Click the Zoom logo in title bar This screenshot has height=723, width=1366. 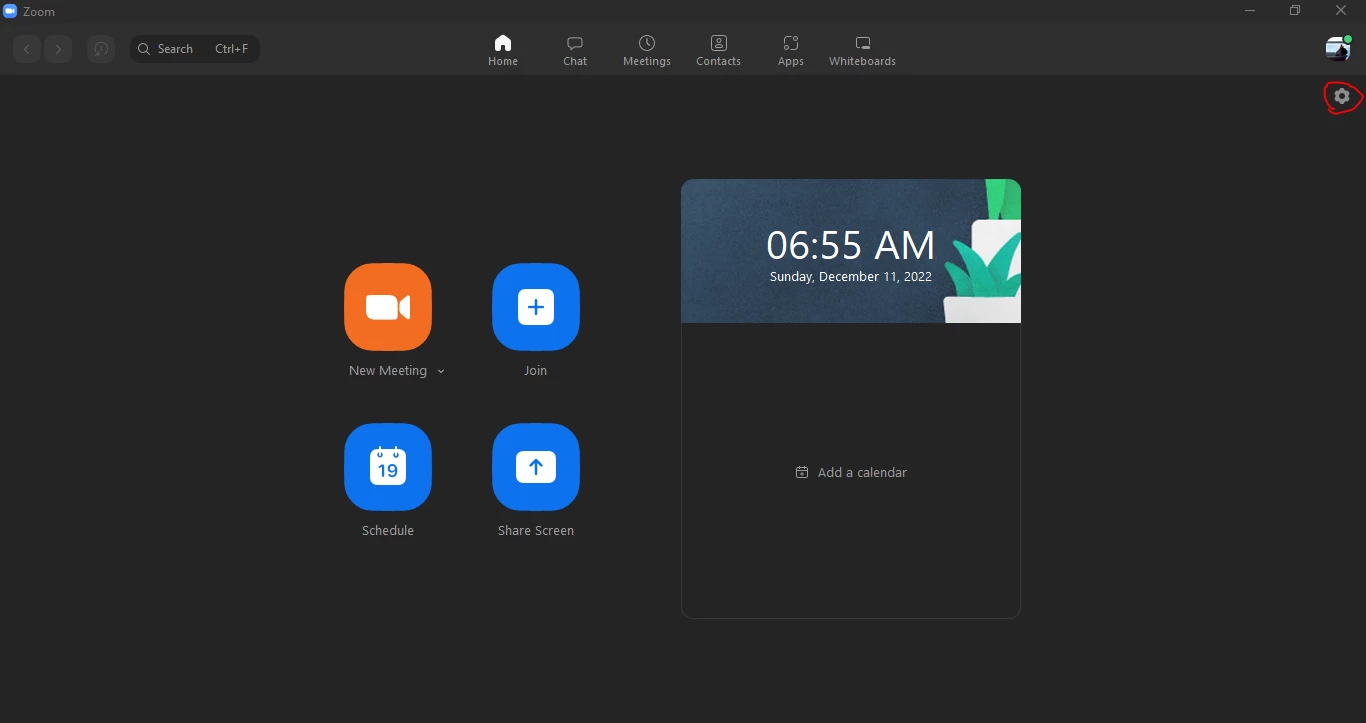click(11, 11)
